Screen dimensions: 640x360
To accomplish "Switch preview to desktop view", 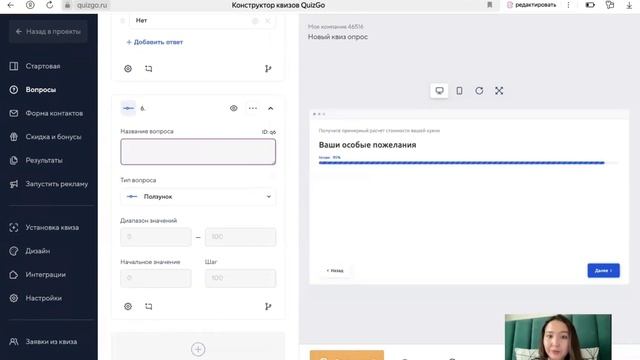I will [439, 91].
